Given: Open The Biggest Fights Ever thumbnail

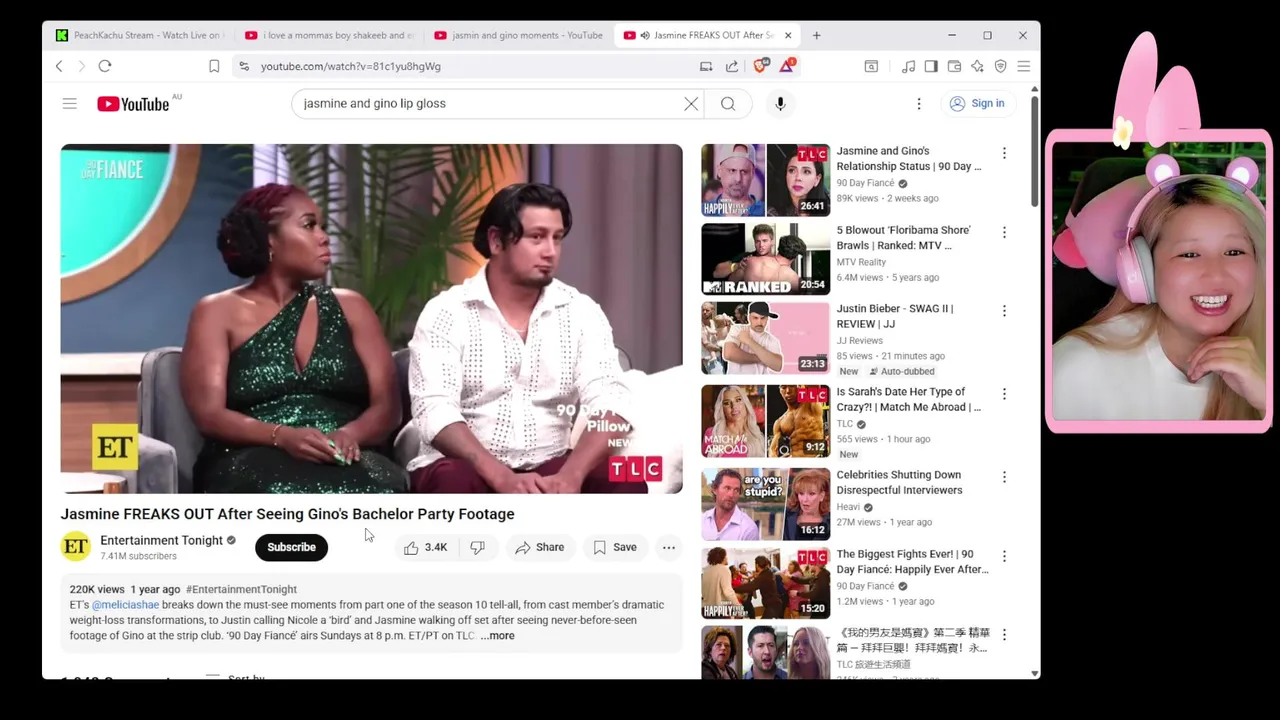Looking at the screenshot, I should 765,583.
